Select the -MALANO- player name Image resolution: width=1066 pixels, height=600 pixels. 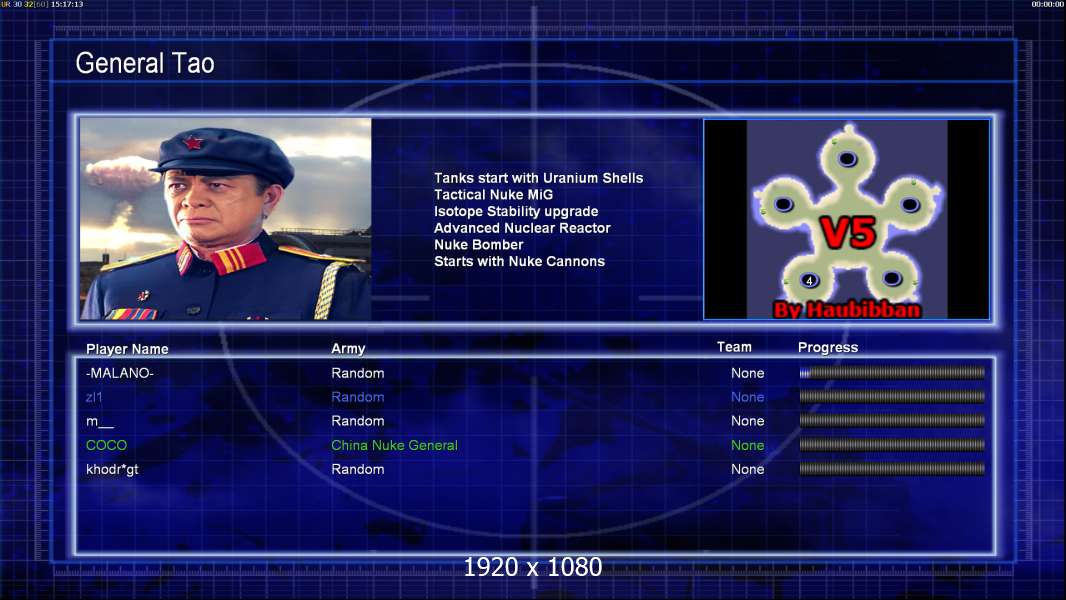[x=120, y=373]
